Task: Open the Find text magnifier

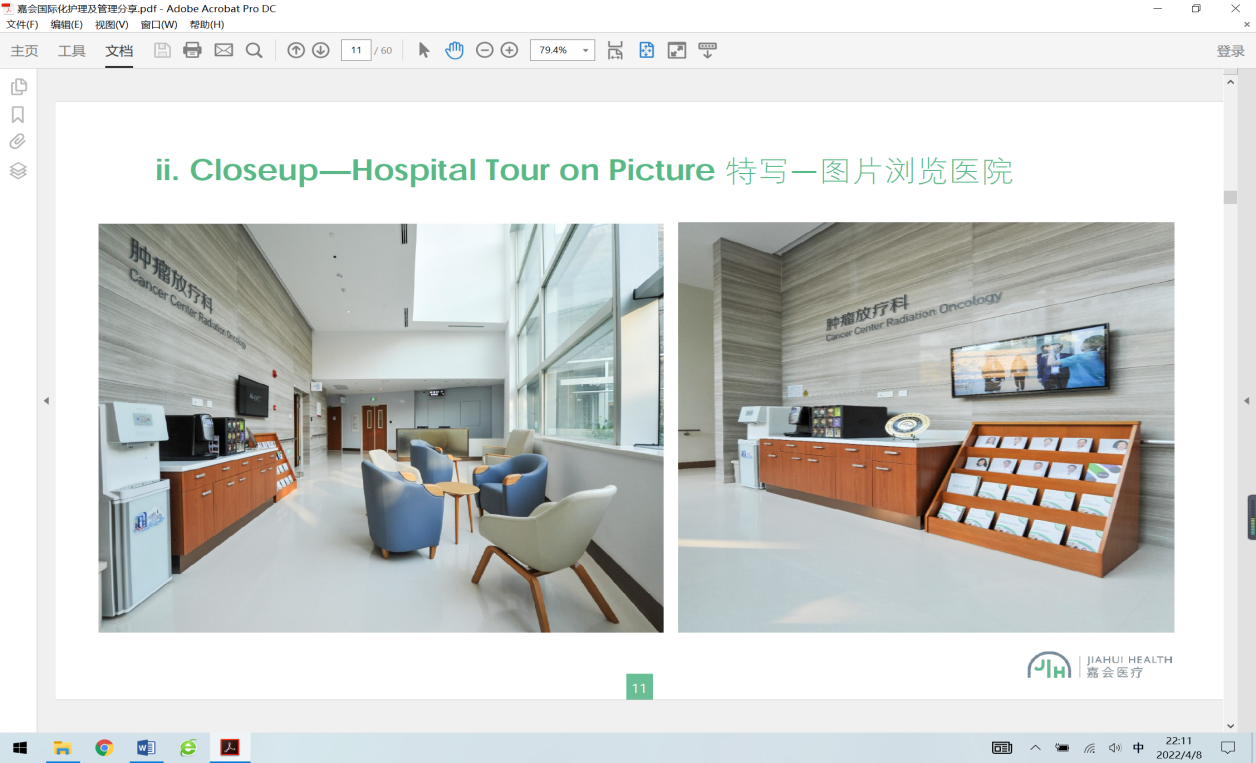Action: coord(254,50)
